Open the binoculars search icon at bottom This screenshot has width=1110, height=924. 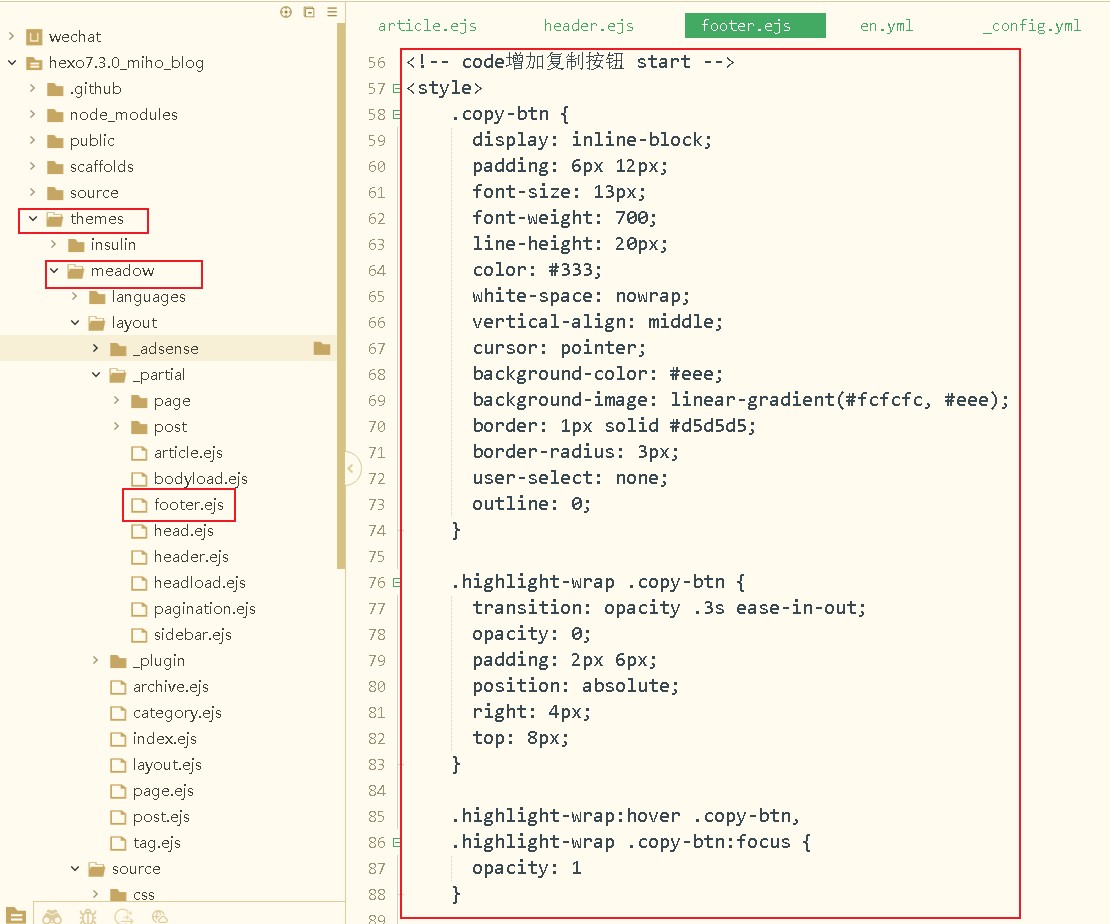pos(52,915)
